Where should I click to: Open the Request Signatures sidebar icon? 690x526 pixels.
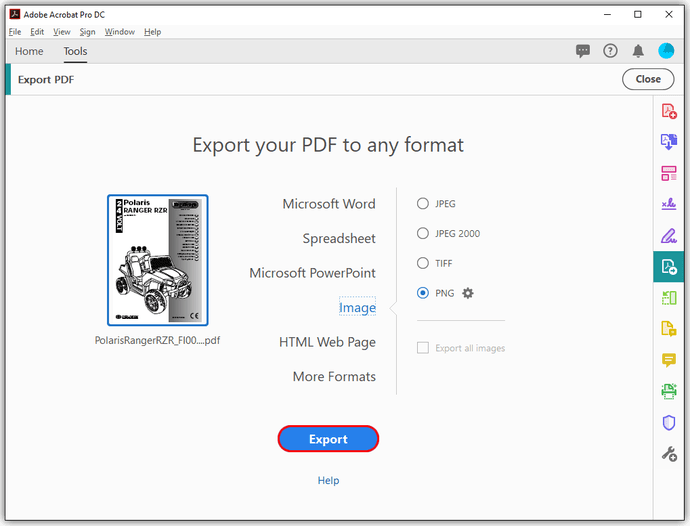[669, 204]
